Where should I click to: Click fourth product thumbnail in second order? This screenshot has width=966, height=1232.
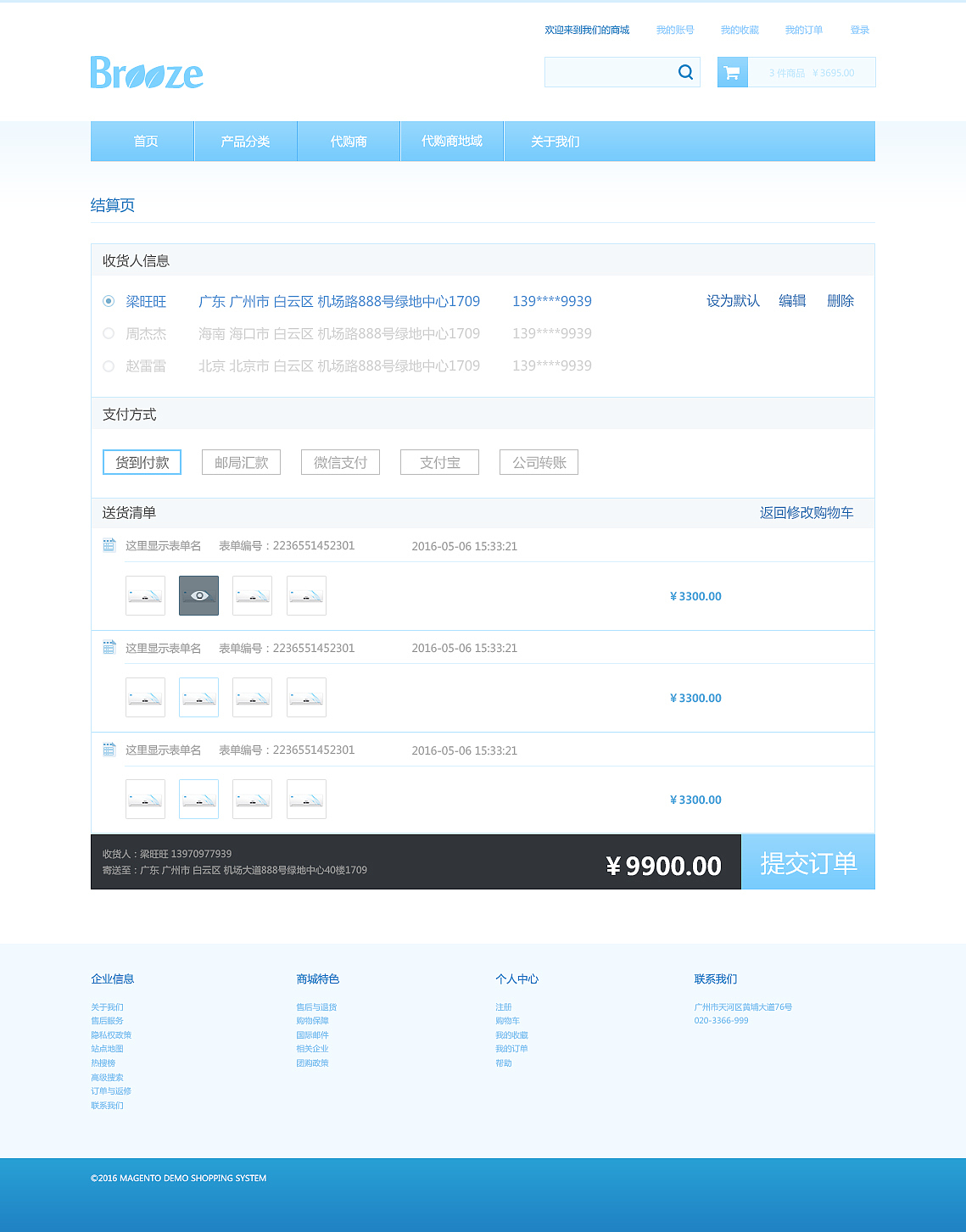click(306, 697)
